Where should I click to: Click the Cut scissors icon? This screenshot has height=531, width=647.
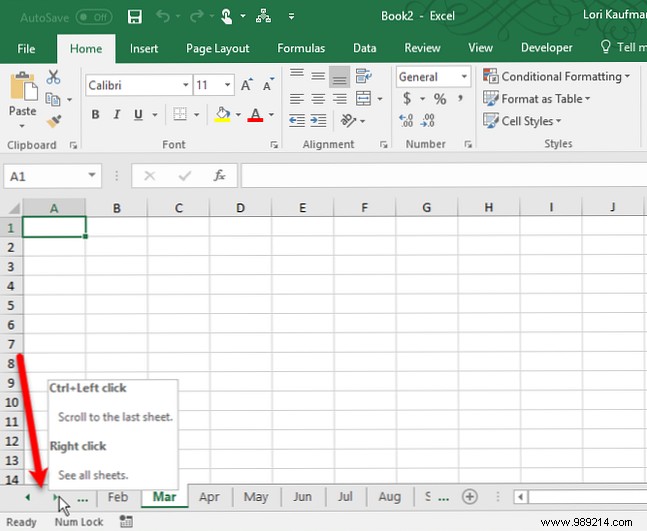click(53, 77)
